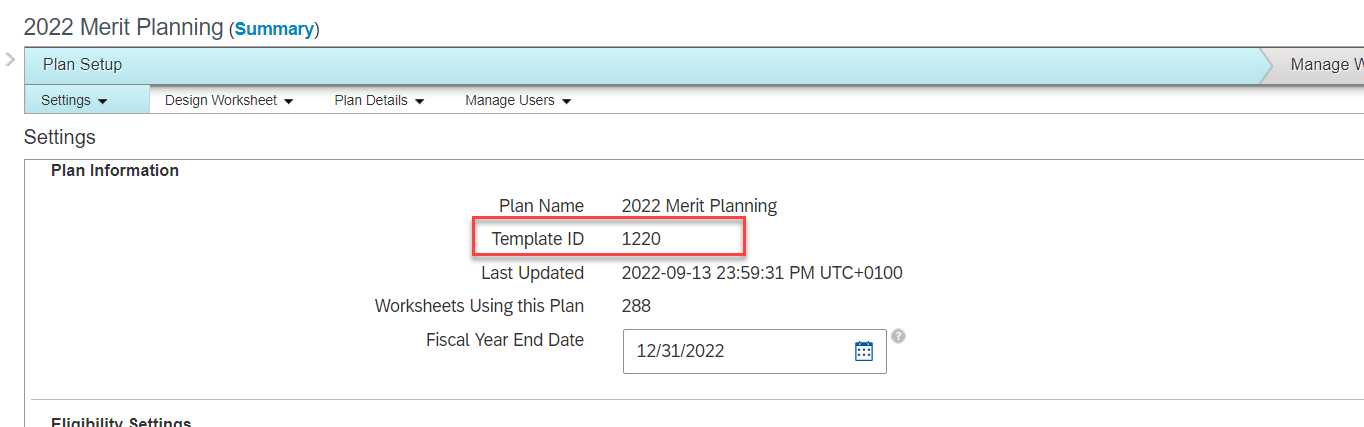Viewport: 1364px width, 427px height.
Task: Open the Summary link
Action: point(274,29)
